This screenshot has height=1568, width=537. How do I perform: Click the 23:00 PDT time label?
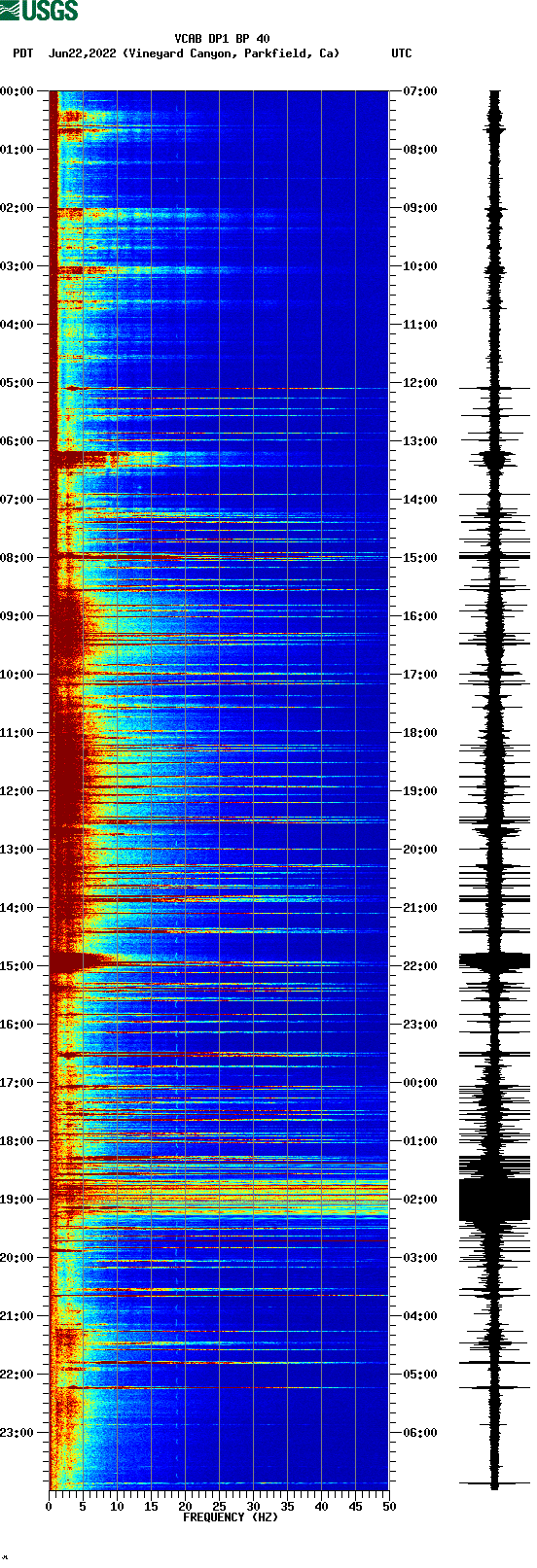(17, 1433)
